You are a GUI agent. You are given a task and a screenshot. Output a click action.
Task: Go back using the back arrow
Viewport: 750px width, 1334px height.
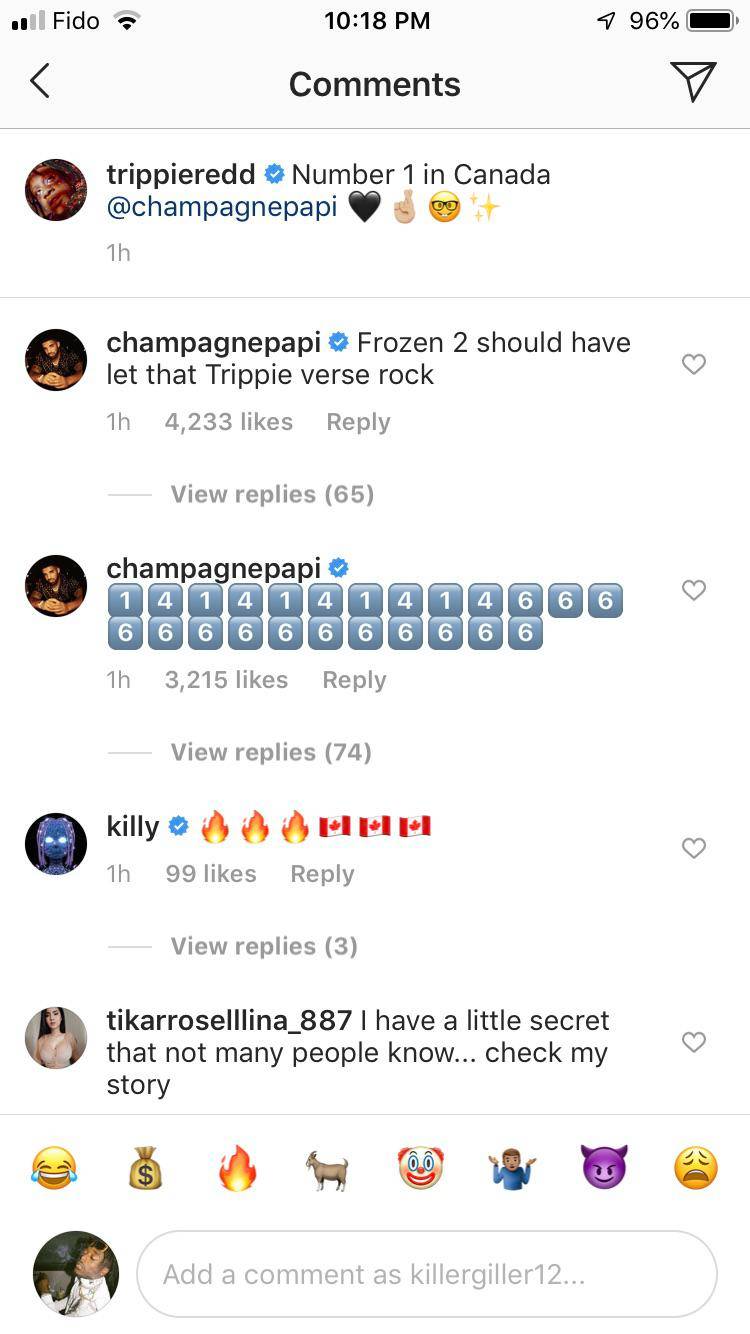point(40,82)
